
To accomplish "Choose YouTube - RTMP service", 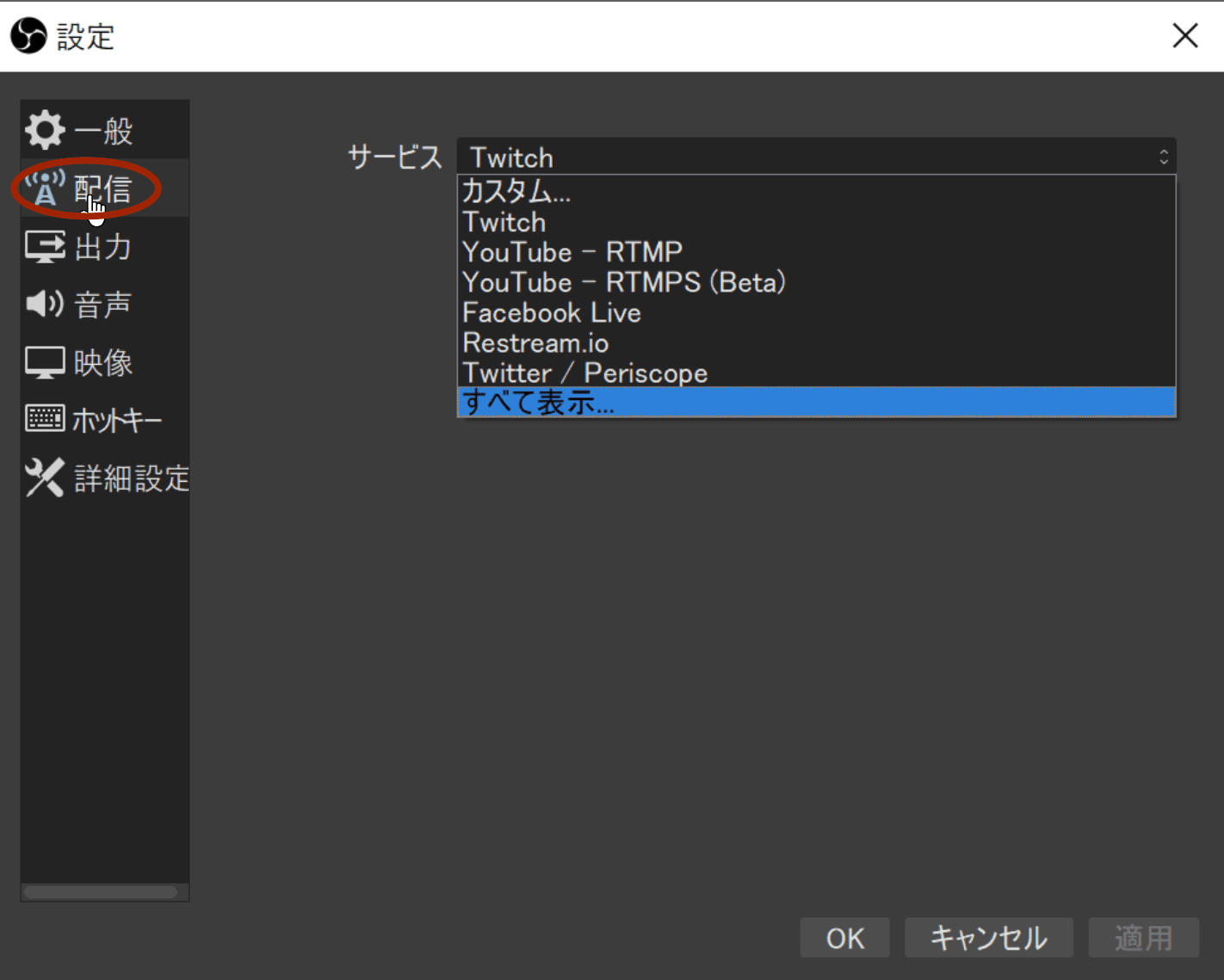I will pos(816,252).
